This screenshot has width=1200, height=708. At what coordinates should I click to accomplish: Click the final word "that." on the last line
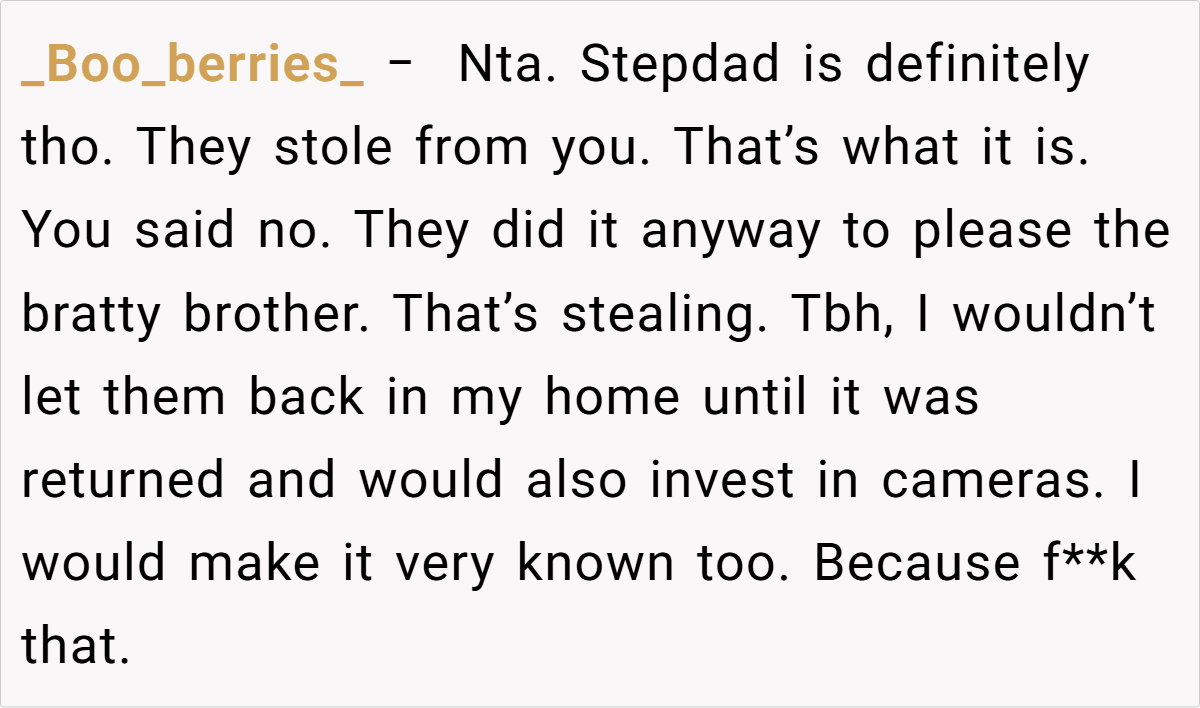point(77,647)
